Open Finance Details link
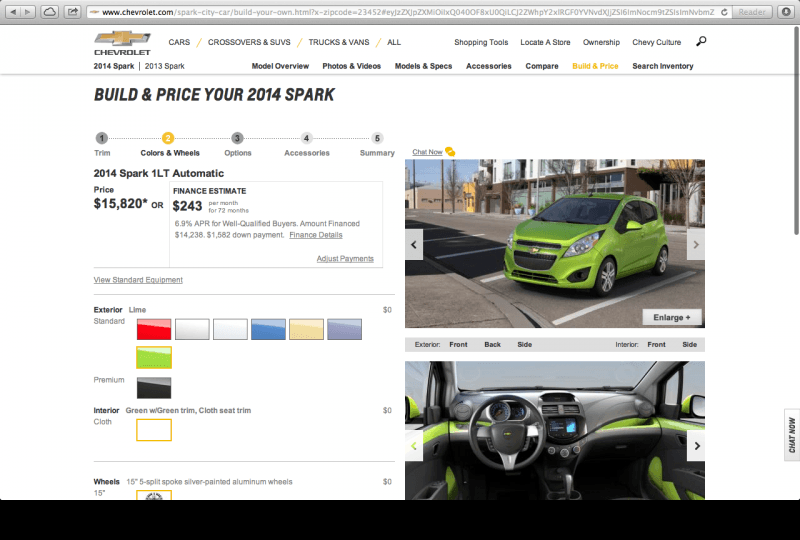The height and width of the screenshot is (540, 800). [x=316, y=235]
